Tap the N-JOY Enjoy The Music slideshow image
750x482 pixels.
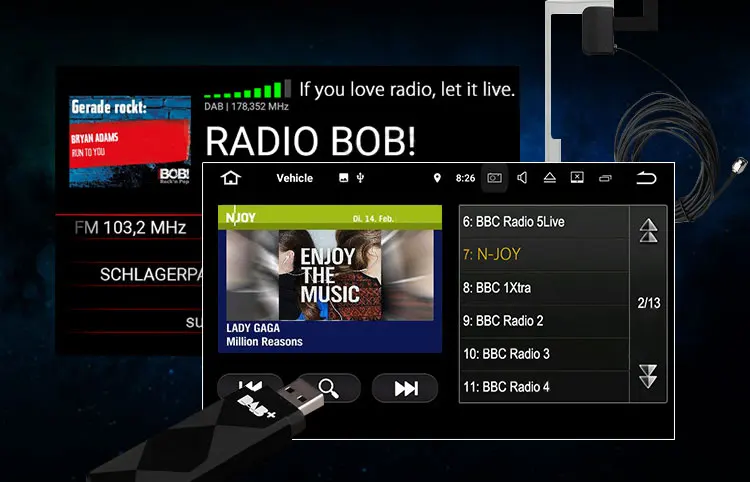tap(330, 275)
